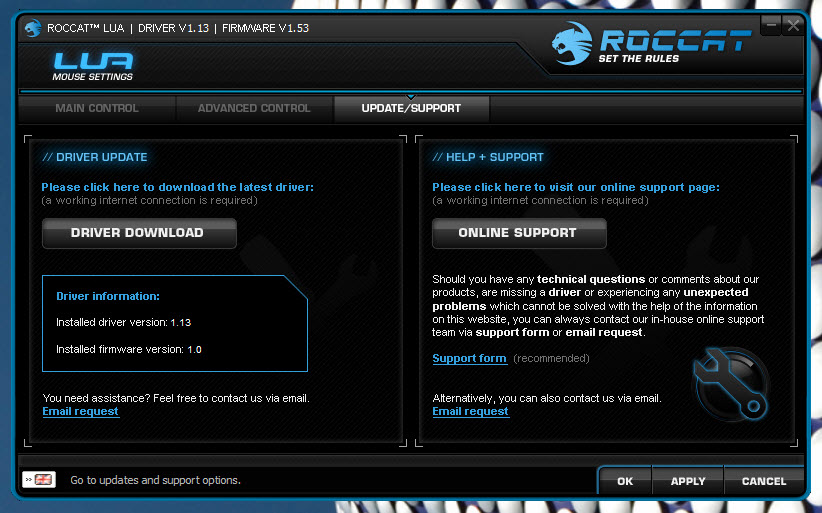This screenshot has height=513, width=822.
Task: Apply the mouse settings
Action: pyautogui.click(x=688, y=481)
